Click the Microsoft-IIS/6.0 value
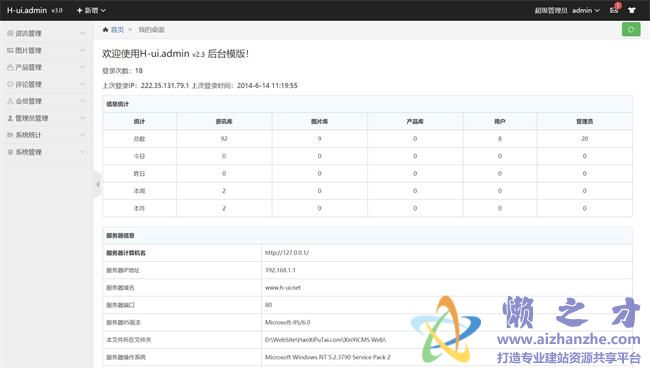The height and width of the screenshot is (368, 650). tap(288, 322)
